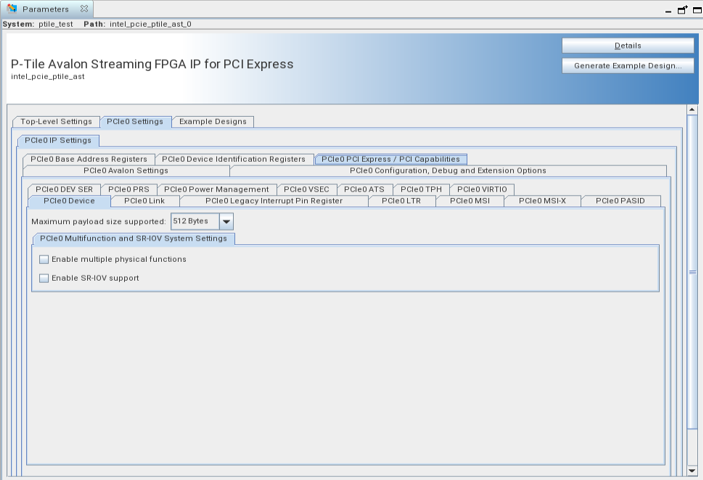Switch to the PCIe0 Link tab
This screenshot has width=703, height=480.
[144, 201]
